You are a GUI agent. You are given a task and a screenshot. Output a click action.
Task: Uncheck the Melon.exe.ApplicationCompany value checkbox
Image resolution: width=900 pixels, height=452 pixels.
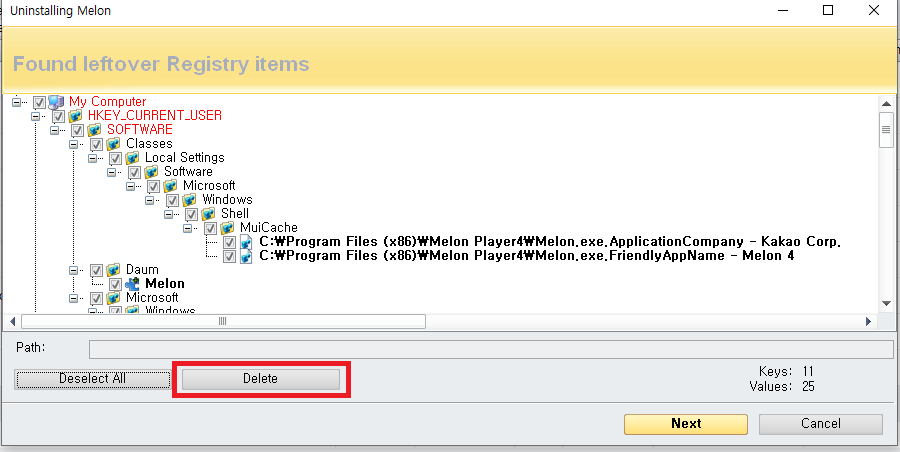click(230, 242)
